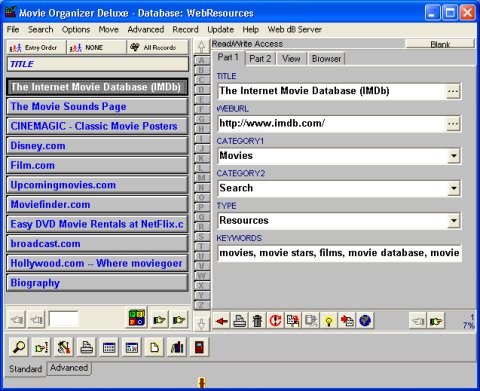Click next-page green hand beside colorful grid
The width and height of the screenshot is (480, 391).
coord(159,320)
